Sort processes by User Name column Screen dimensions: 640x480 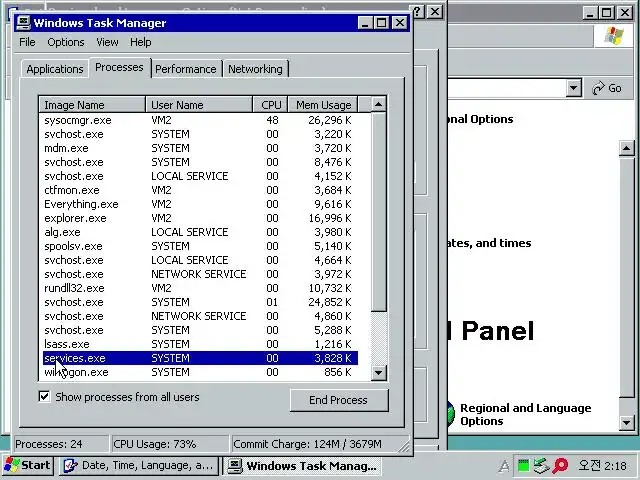point(199,105)
